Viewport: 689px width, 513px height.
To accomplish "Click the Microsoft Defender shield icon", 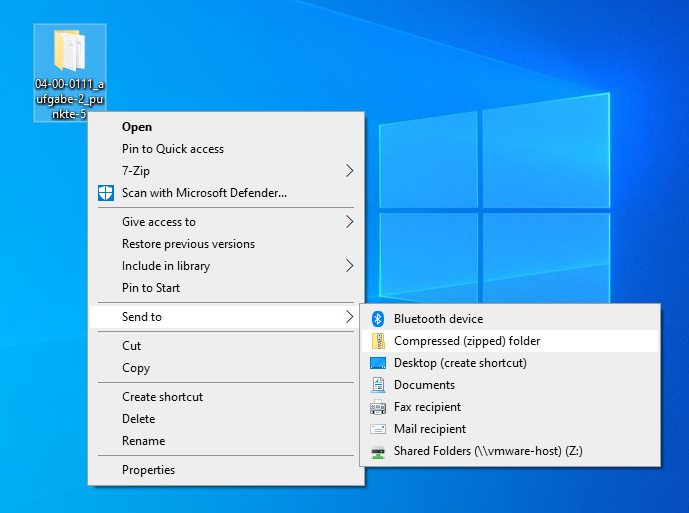I will (x=106, y=193).
